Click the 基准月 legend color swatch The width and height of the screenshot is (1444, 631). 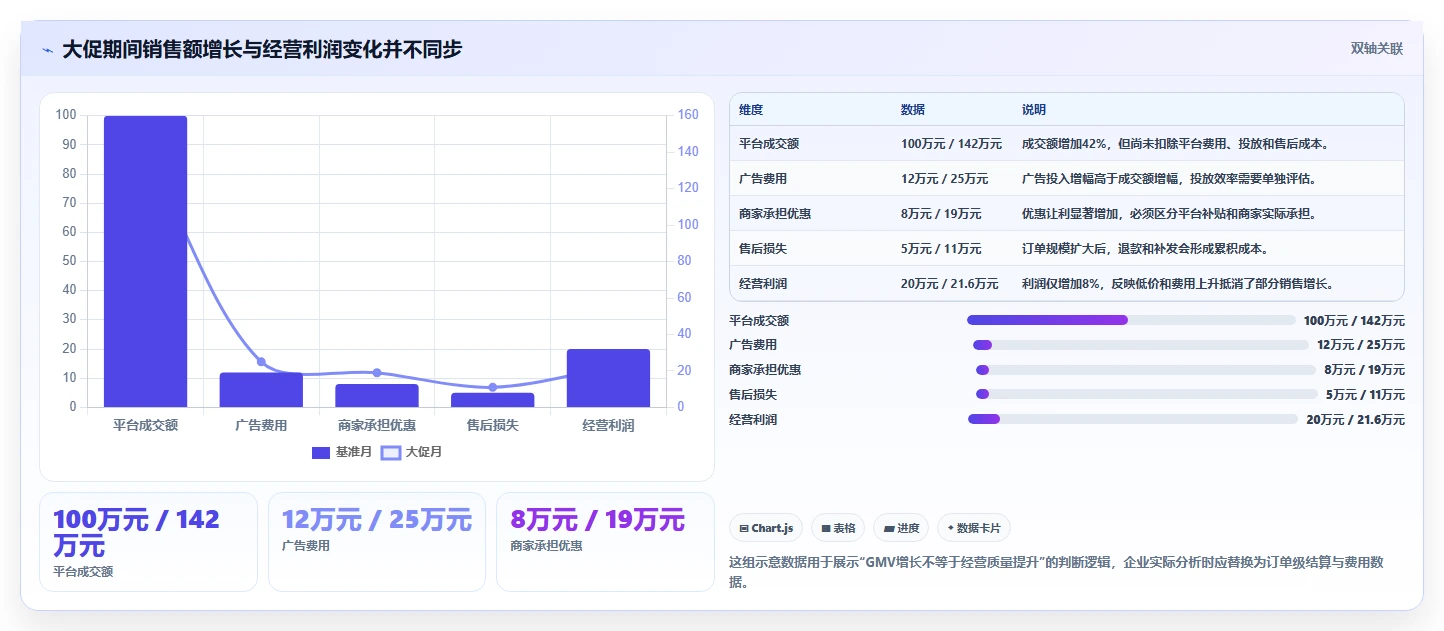321,453
